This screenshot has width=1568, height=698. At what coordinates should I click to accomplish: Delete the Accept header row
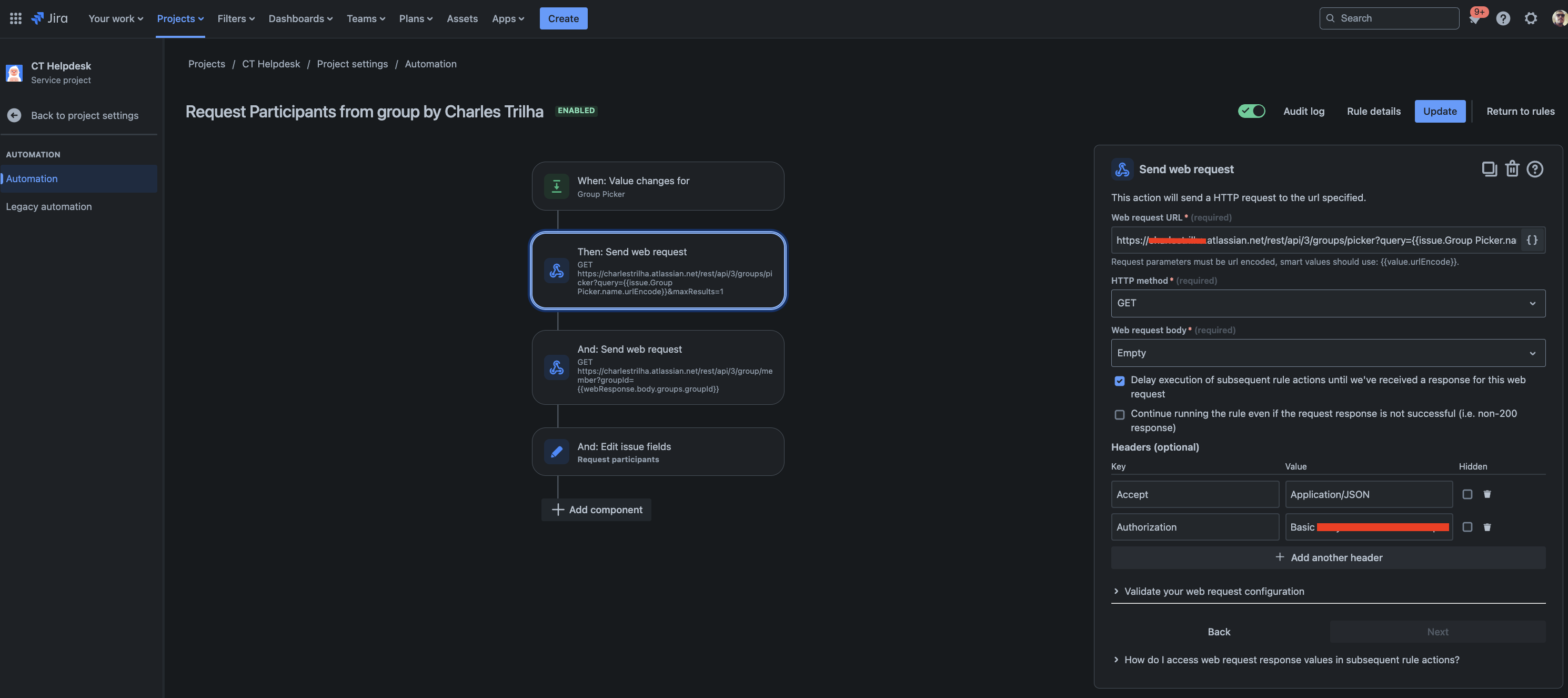(1487, 494)
